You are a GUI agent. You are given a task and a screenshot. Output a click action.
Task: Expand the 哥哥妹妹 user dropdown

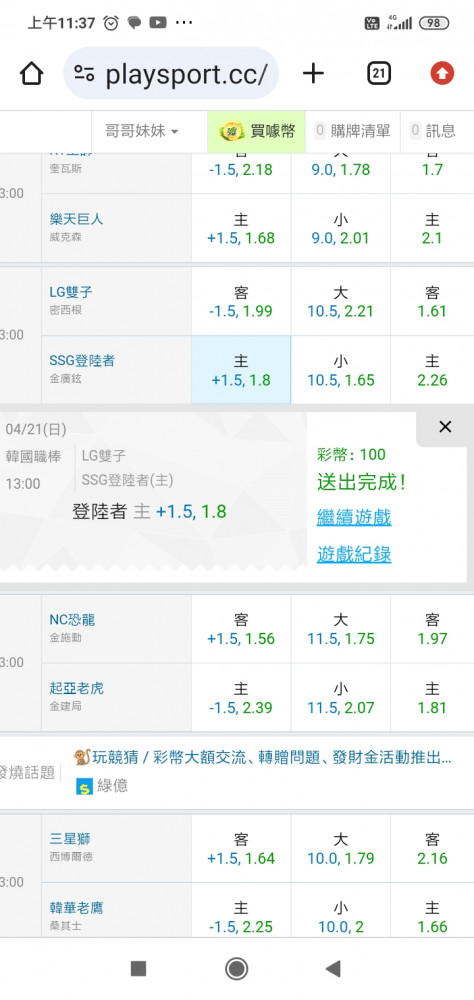(142, 131)
